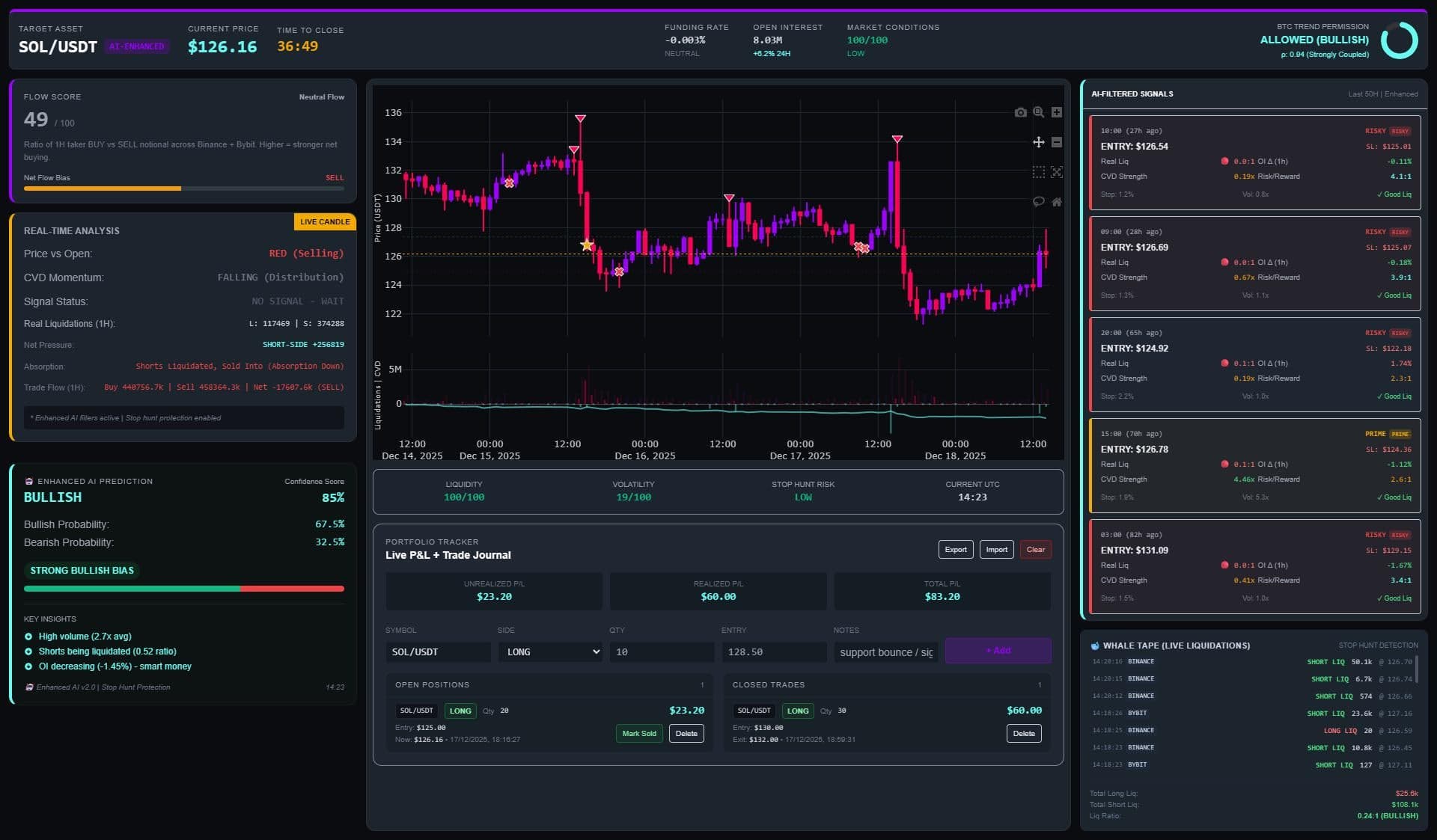Import trades using the Import button

[x=996, y=549]
